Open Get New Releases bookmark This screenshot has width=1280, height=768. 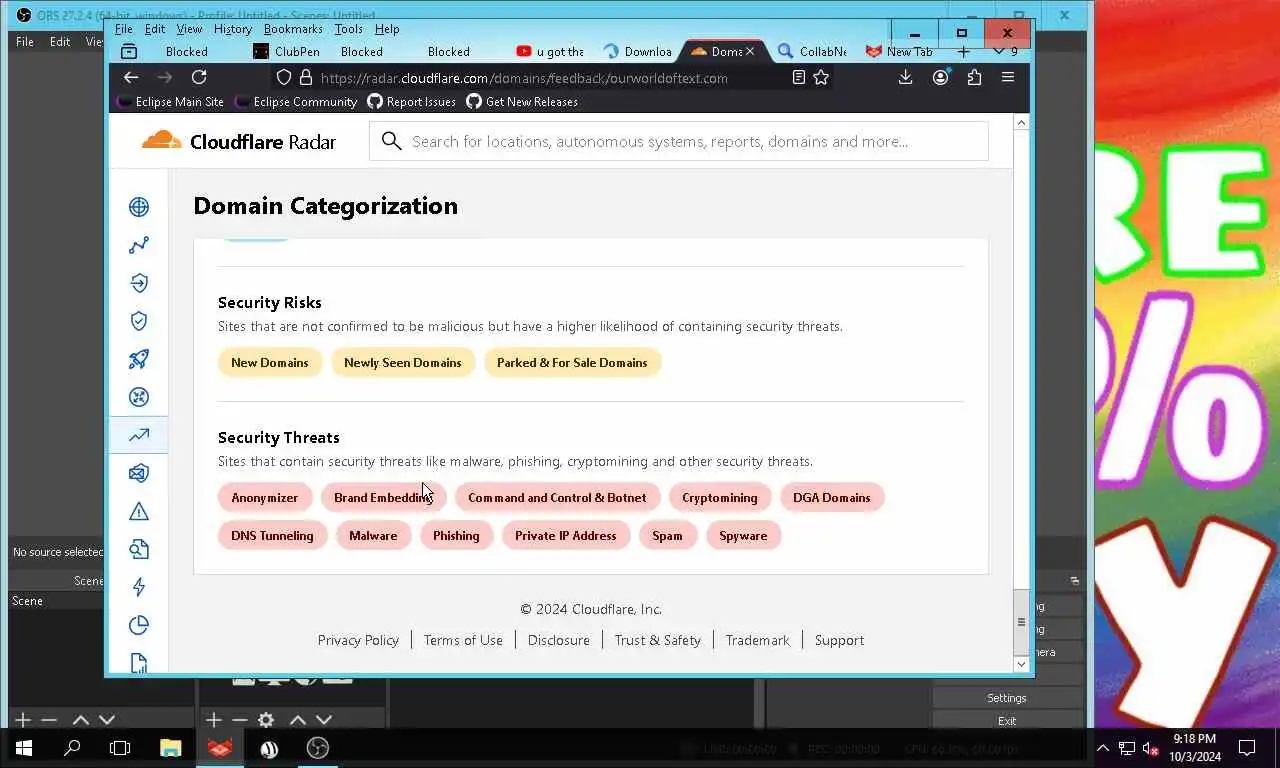(x=522, y=101)
